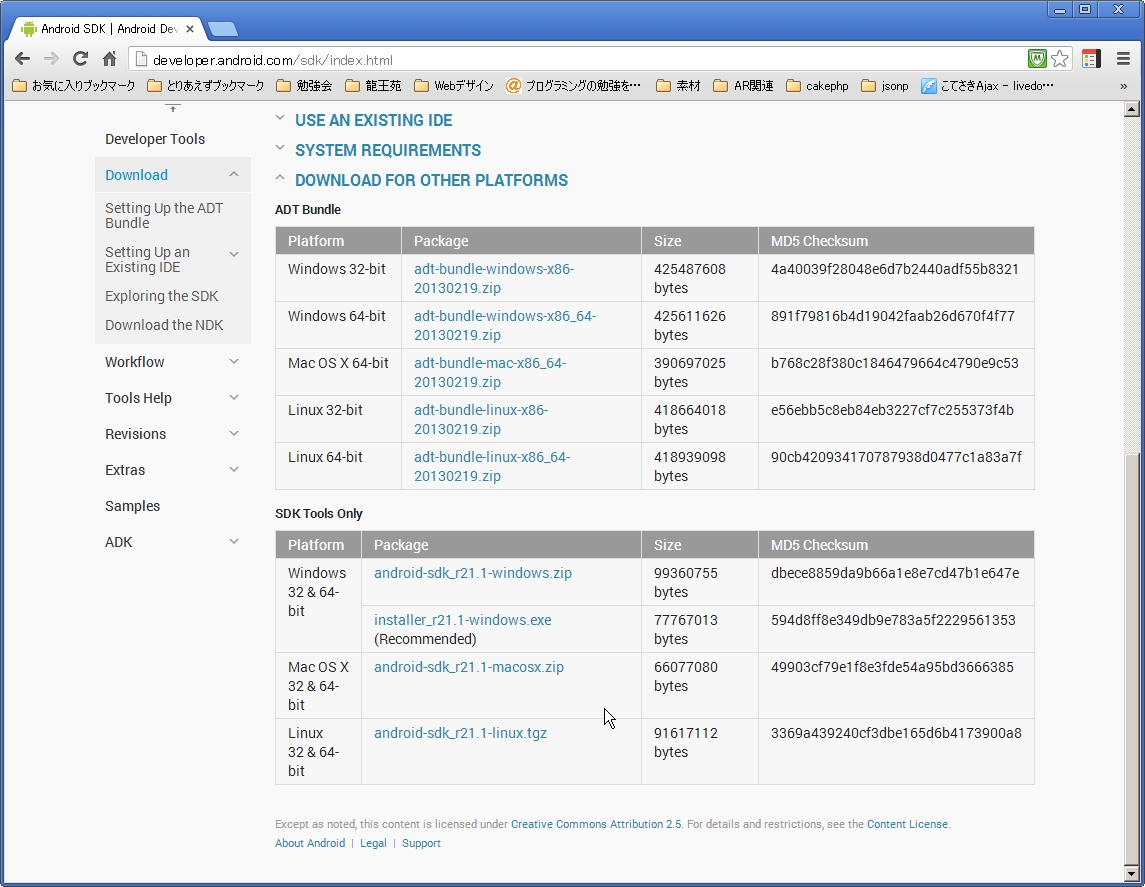Click Windows 32-bit MD5 checksum 4a40039f28048e6d7b2440adf55b8321
The height and width of the screenshot is (887, 1145).
click(895, 269)
